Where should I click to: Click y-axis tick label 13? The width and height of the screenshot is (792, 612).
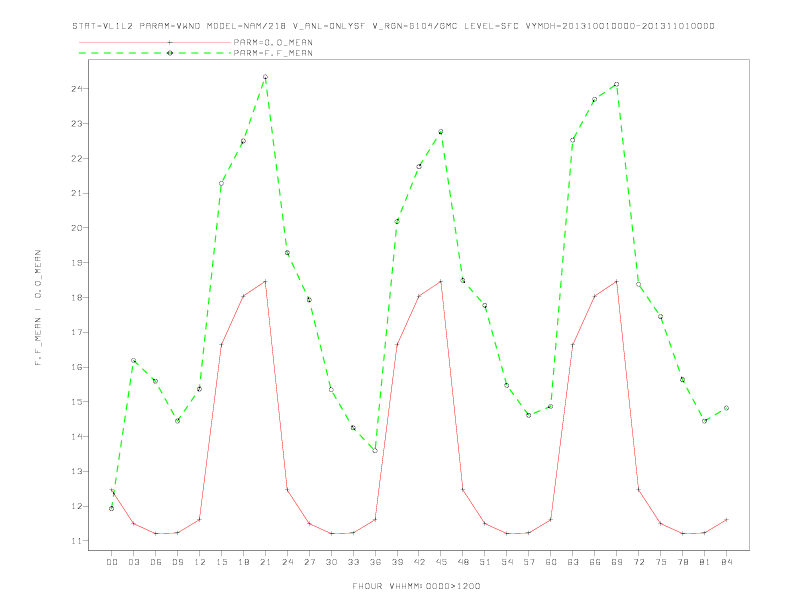tap(77, 472)
